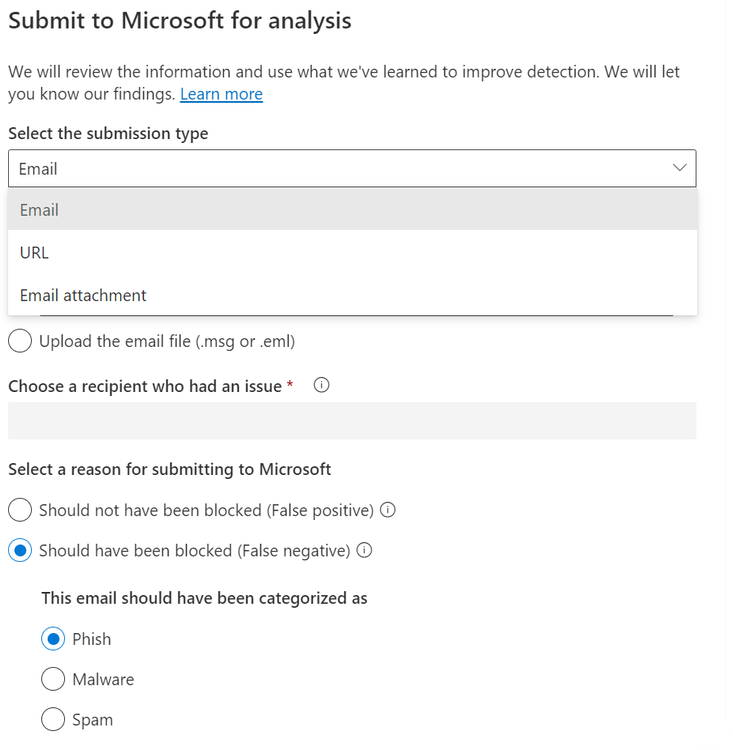Viewport: 733px width, 750px height.
Task: Click the submission type combo box showing Email
Action: pyautogui.click(x=340, y=169)
